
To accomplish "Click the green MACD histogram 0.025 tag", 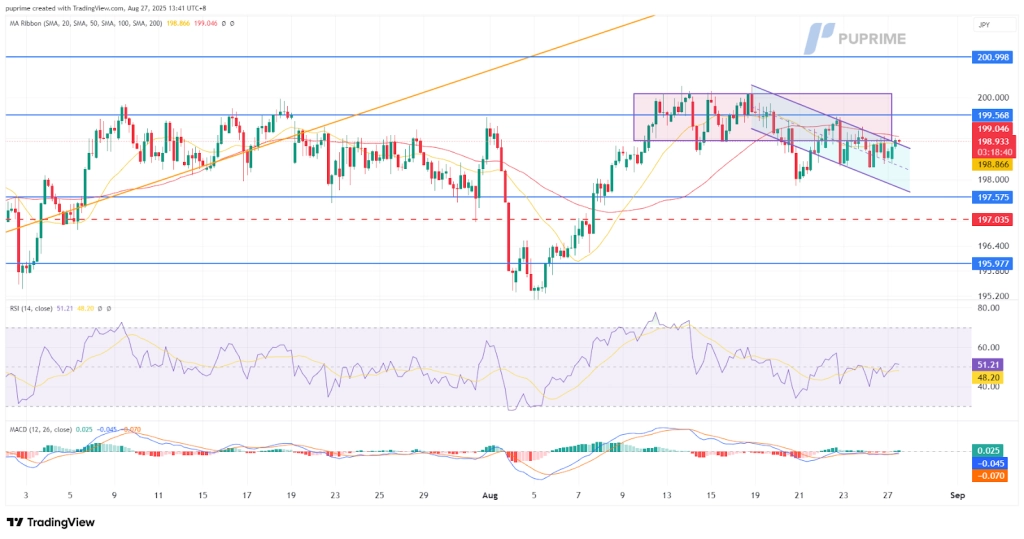I will [991, 450].
